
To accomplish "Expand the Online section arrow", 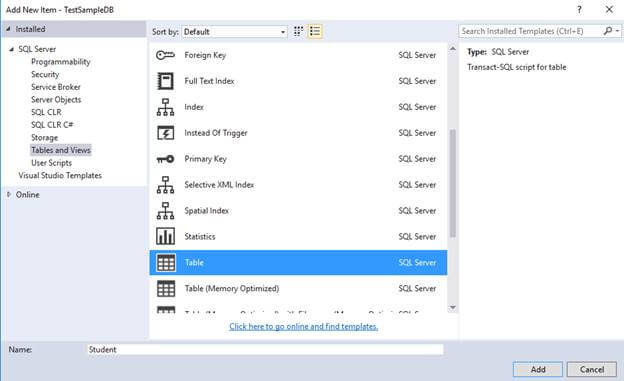I will (9, 194).
